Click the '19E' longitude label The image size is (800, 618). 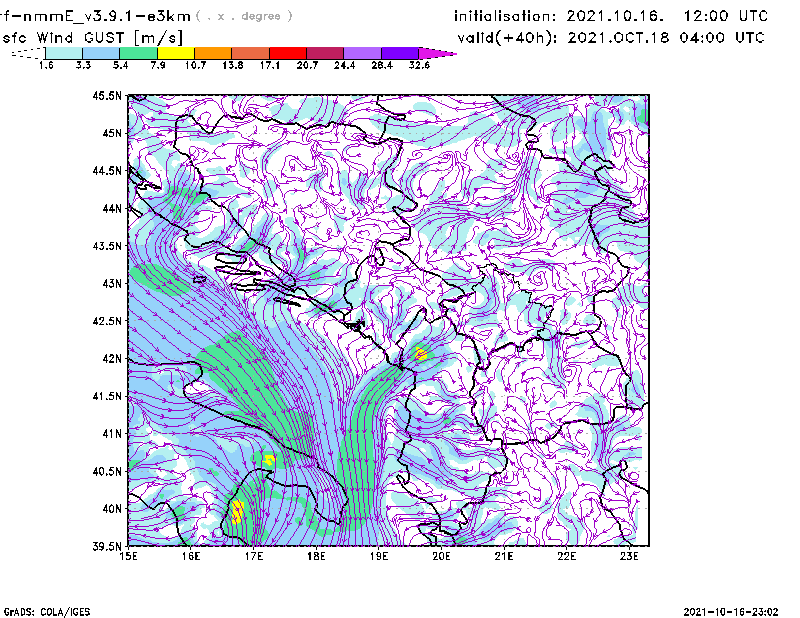click(x=379, y=556)
